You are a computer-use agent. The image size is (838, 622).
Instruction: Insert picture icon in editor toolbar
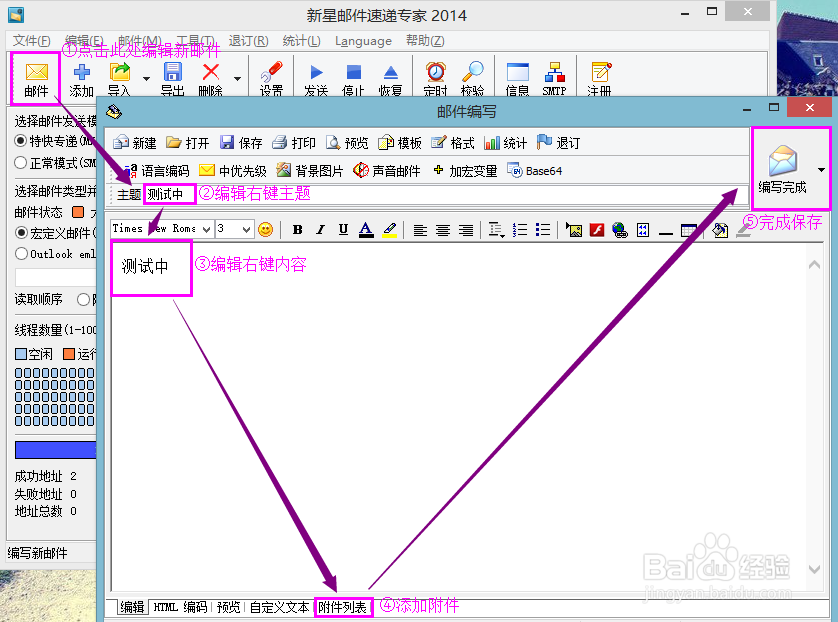(574, 230)
